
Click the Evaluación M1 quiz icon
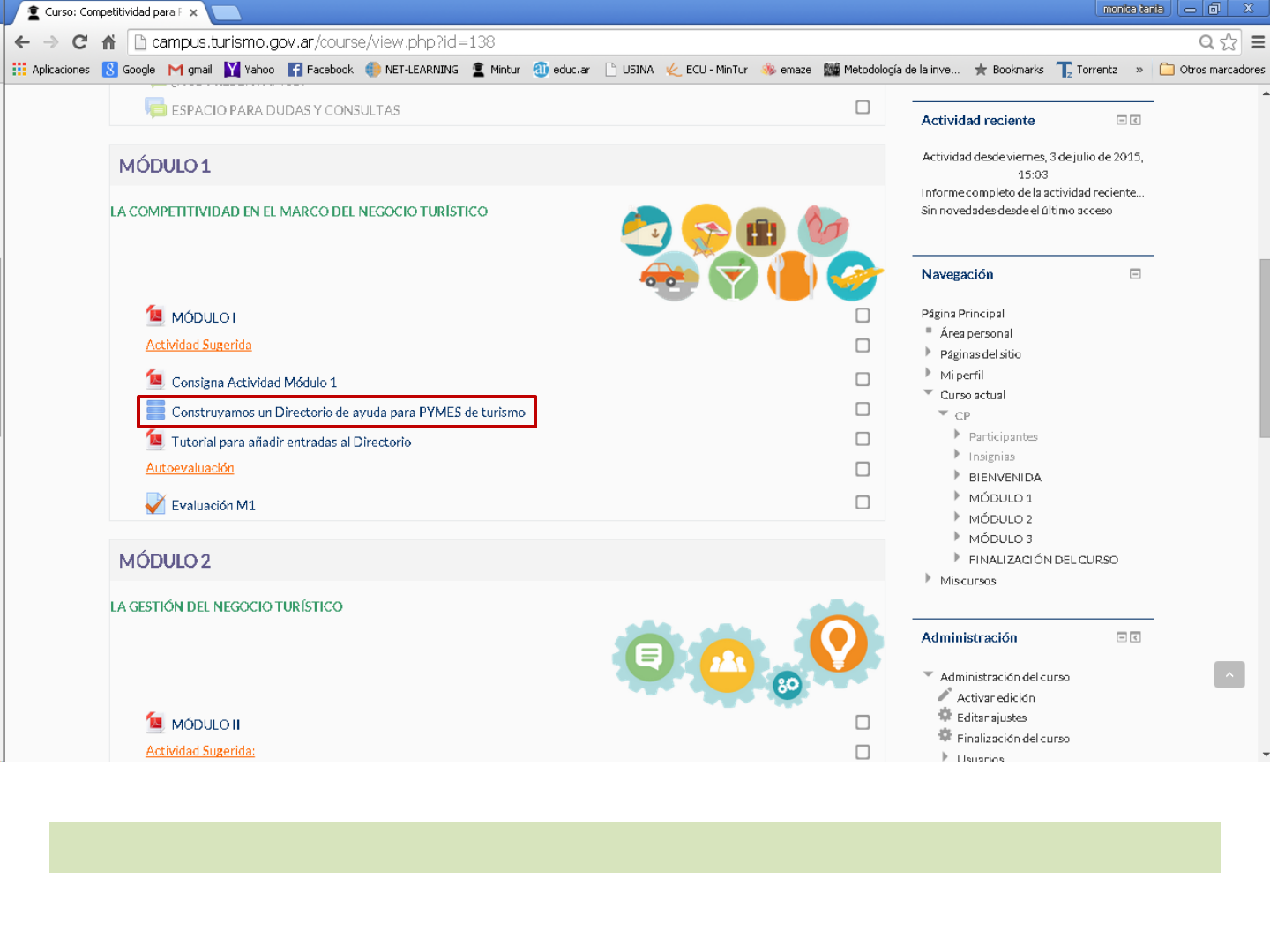pyautogui.click(x=155, y=504)
